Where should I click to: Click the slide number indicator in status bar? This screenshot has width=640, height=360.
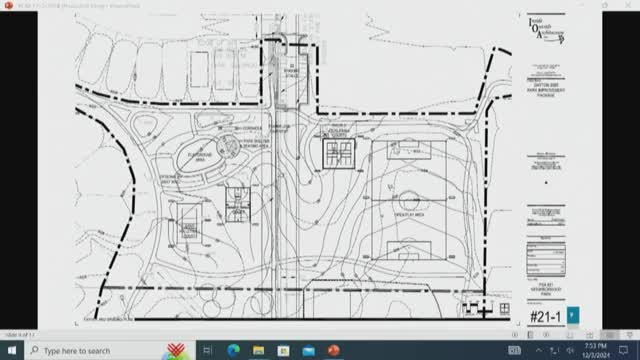[20, 335]
